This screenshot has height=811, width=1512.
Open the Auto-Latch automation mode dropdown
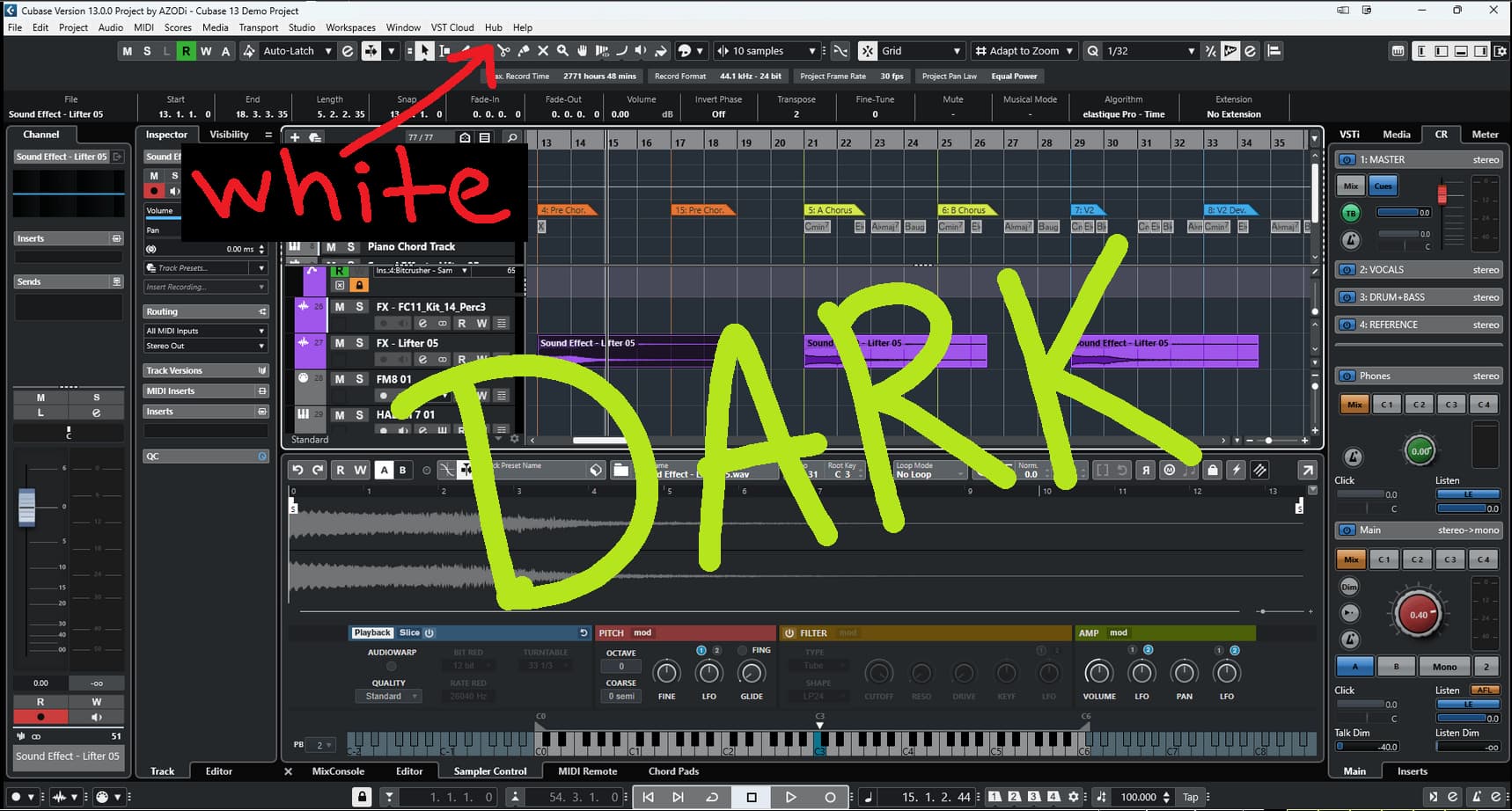[297, 51]
